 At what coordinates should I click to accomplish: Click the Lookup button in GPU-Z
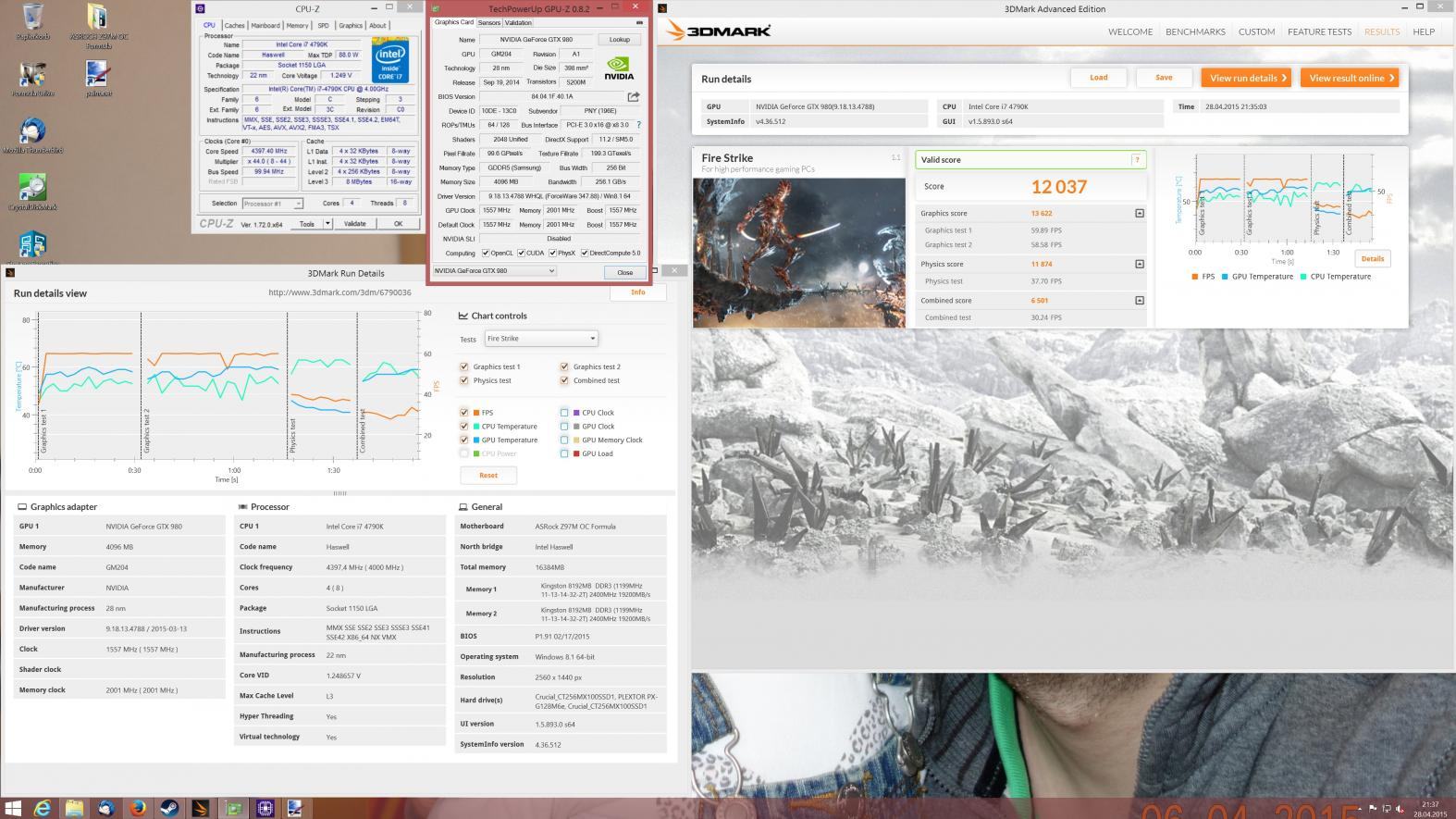click(620, 40)
